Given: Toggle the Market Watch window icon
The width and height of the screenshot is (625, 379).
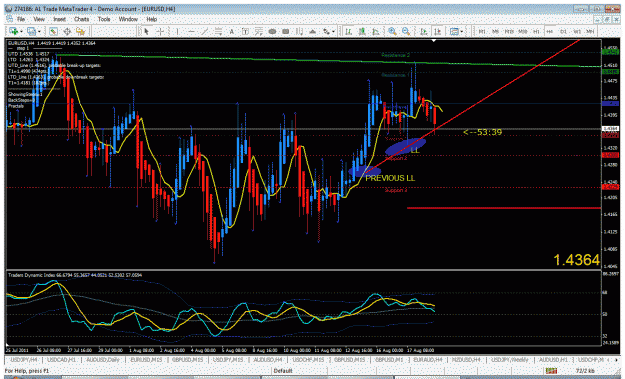Looking at the screenshot, I should coord(53,31).
